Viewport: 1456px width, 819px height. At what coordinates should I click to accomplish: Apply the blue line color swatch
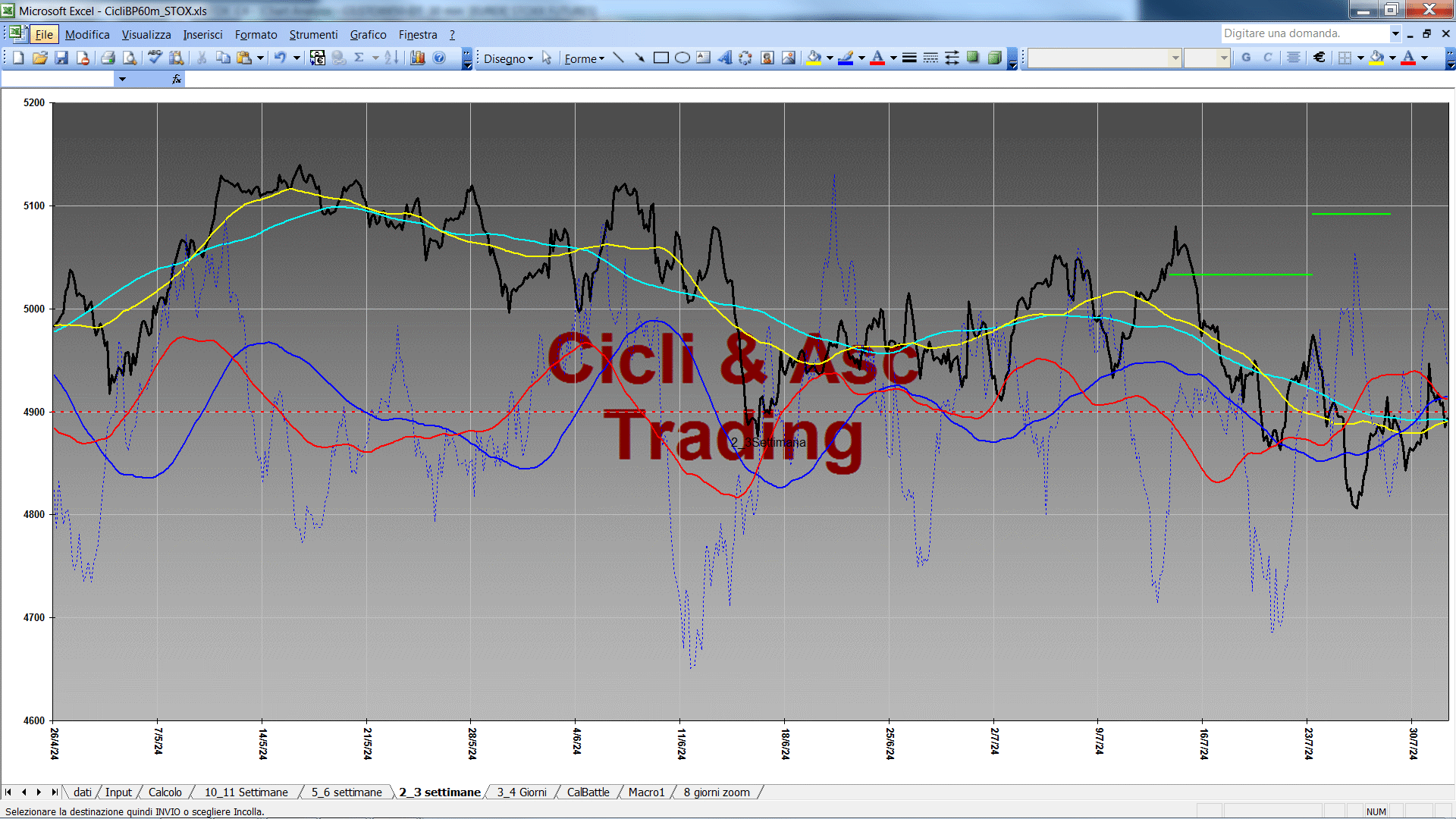pos(846,58)
